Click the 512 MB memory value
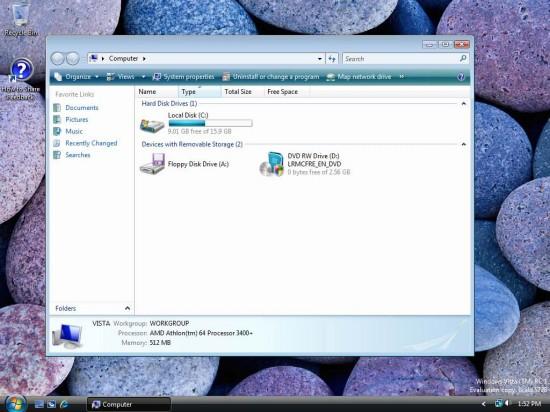550x412 pixels. pos(160,343)
